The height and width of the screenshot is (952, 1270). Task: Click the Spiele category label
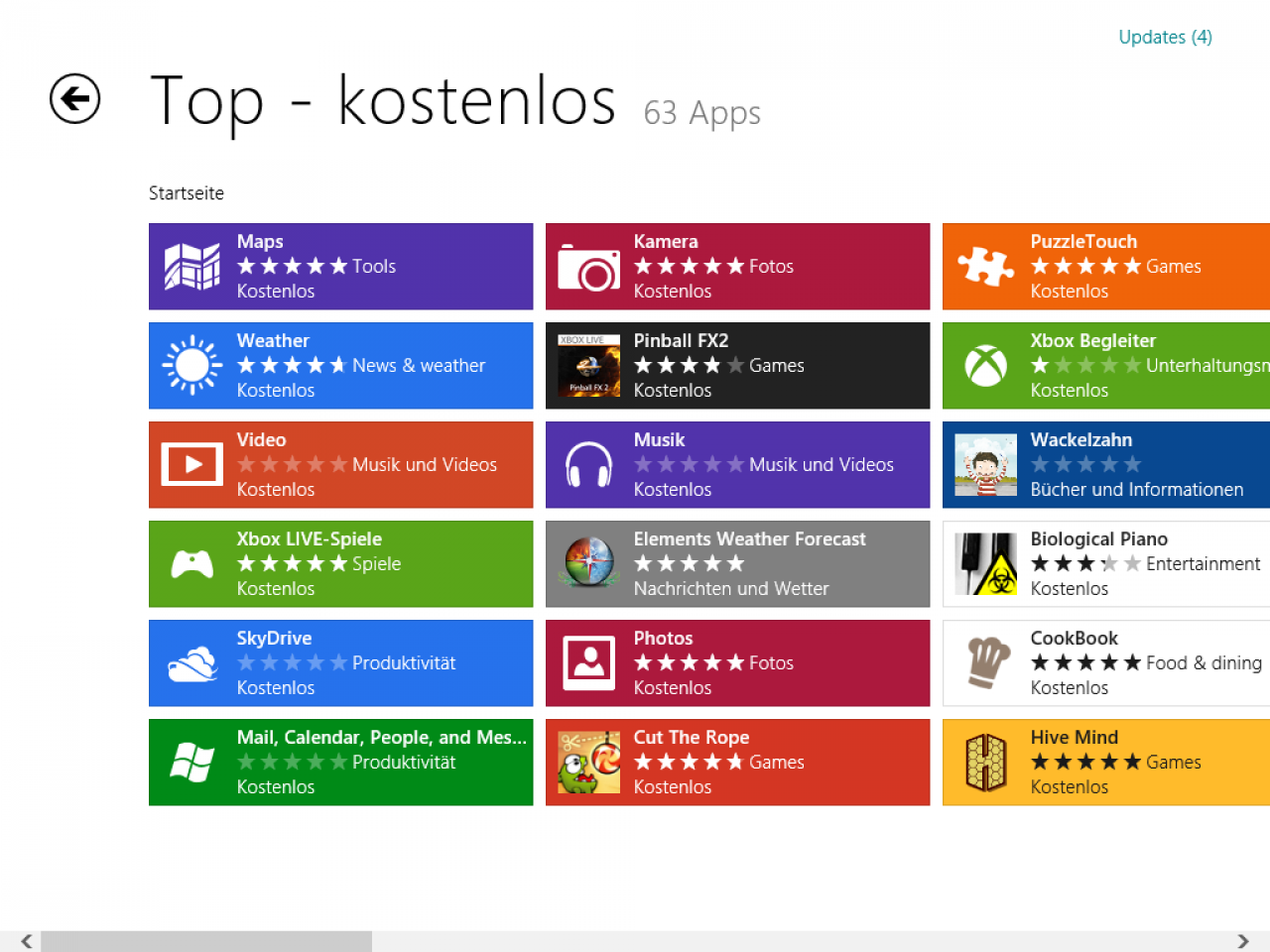[377, 563]
